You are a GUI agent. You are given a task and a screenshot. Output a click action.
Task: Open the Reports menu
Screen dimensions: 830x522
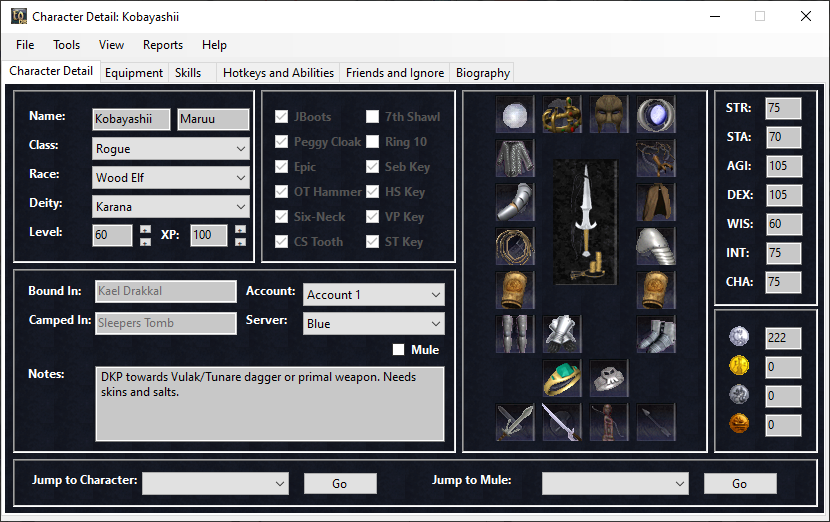tap(163, 45)
